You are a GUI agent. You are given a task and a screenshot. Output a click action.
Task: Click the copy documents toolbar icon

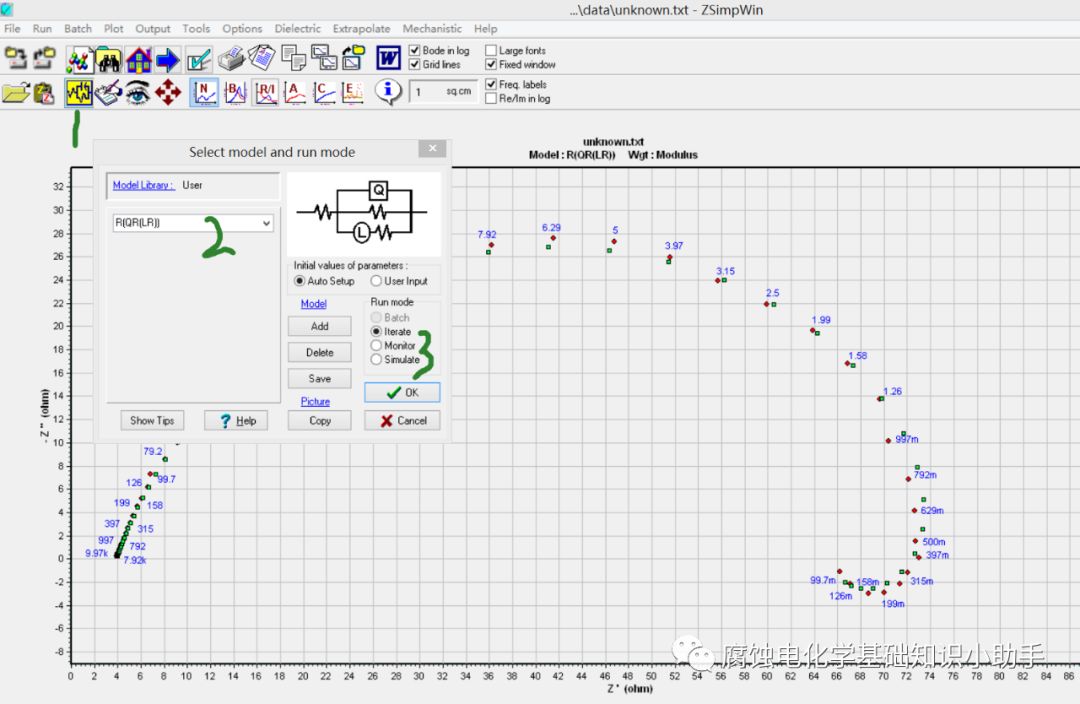(x=293, y=58)
